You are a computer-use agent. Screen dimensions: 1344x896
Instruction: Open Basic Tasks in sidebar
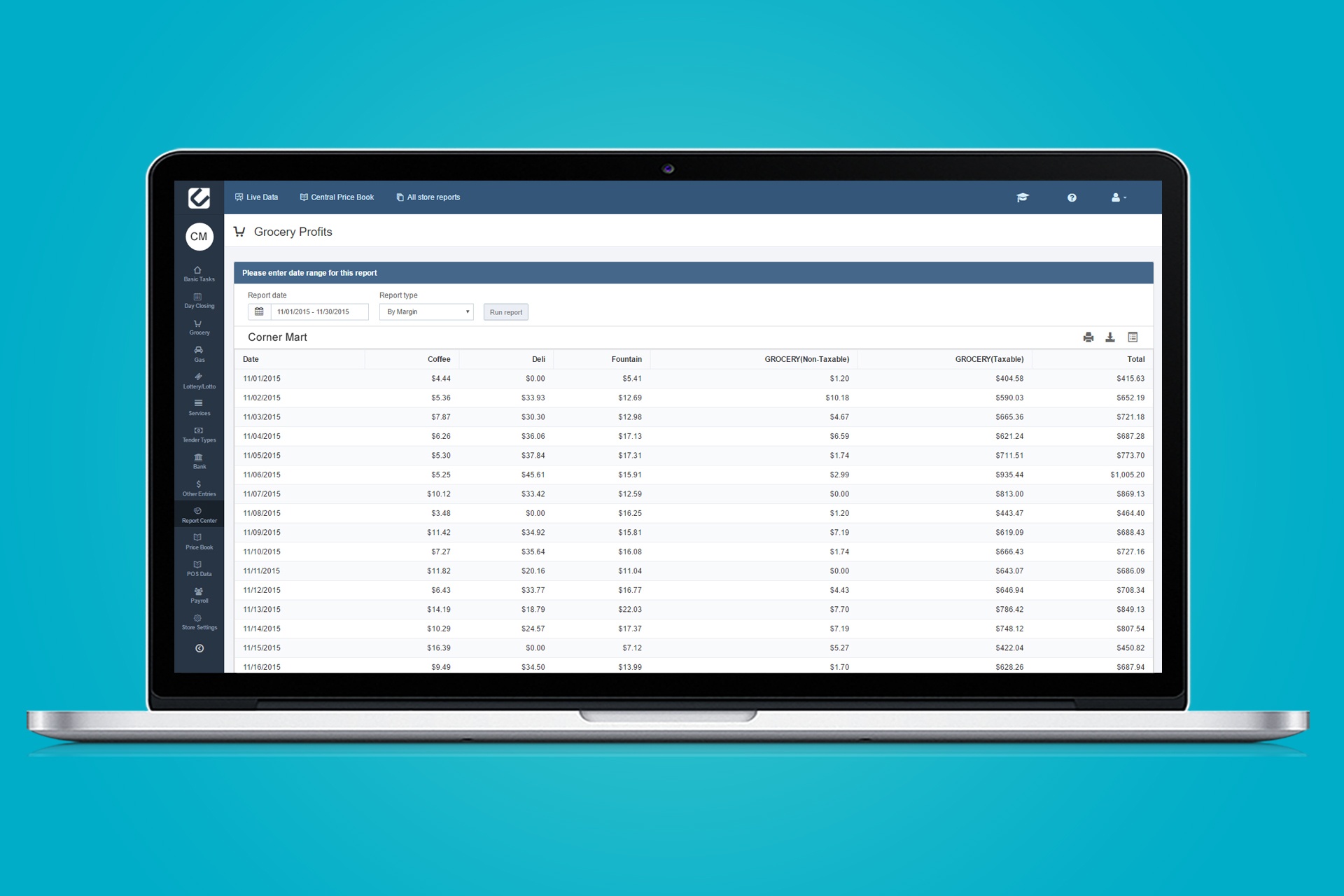pyautogui.click(x=199, y=274)
